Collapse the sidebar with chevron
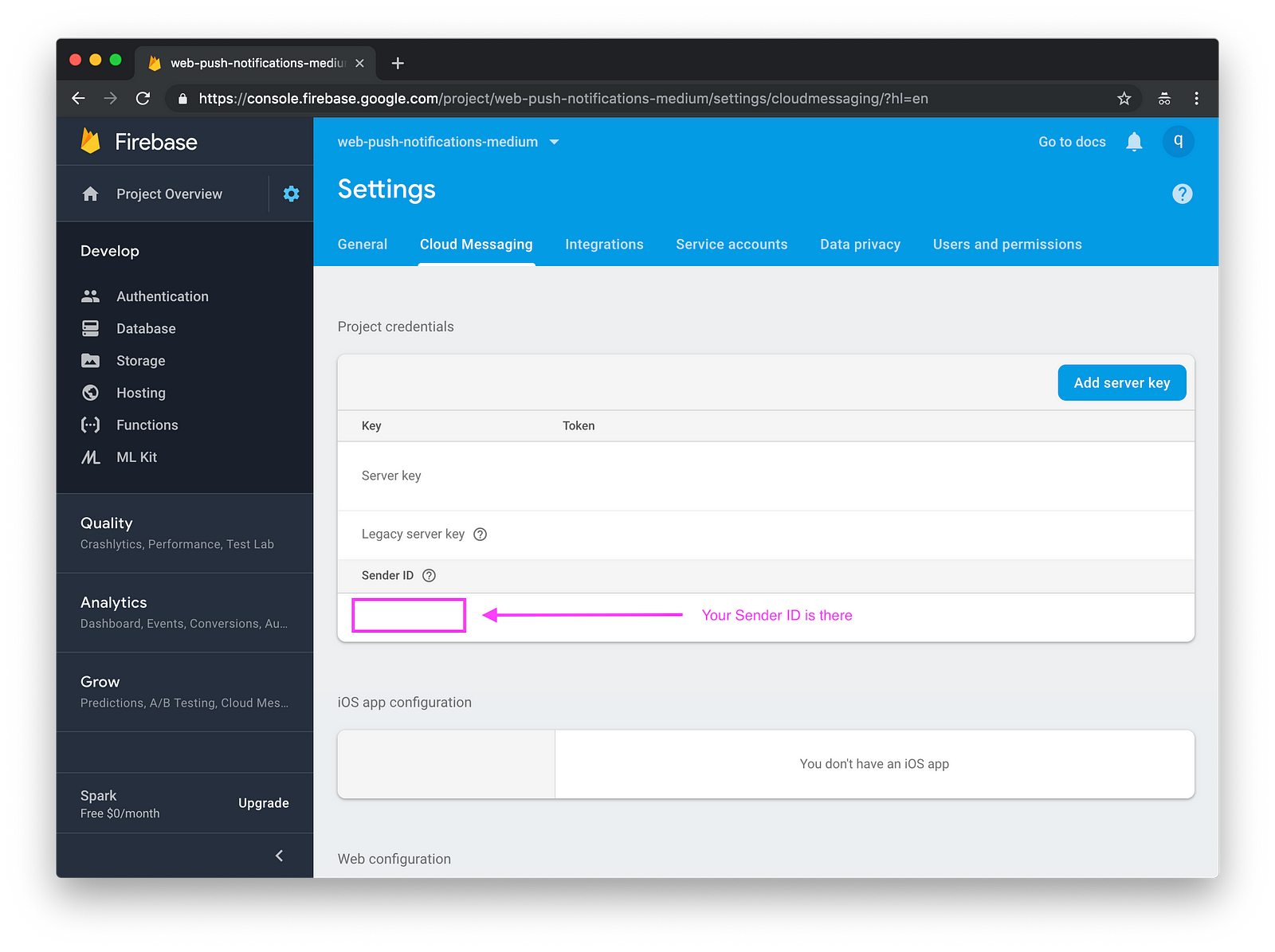This screenshot has height=952, width=1275. click(x=279, y=856)
